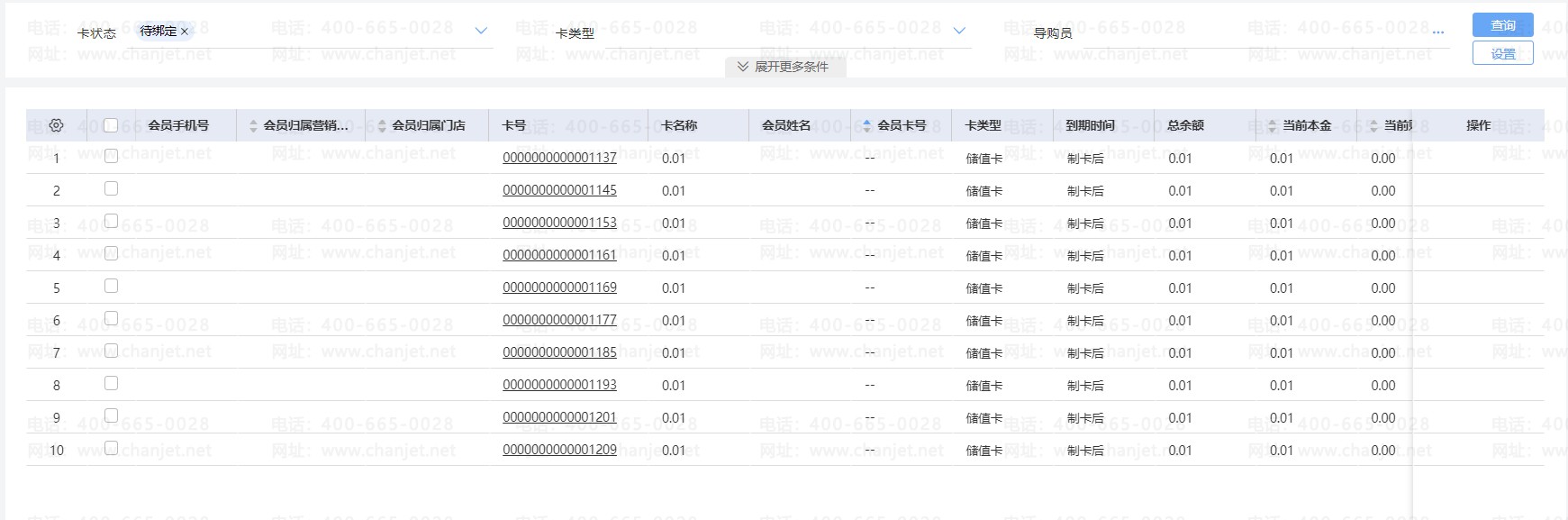Expand 展开更多条件 filter section
This screenshot has height=520, width=1568.
point(784,67)
